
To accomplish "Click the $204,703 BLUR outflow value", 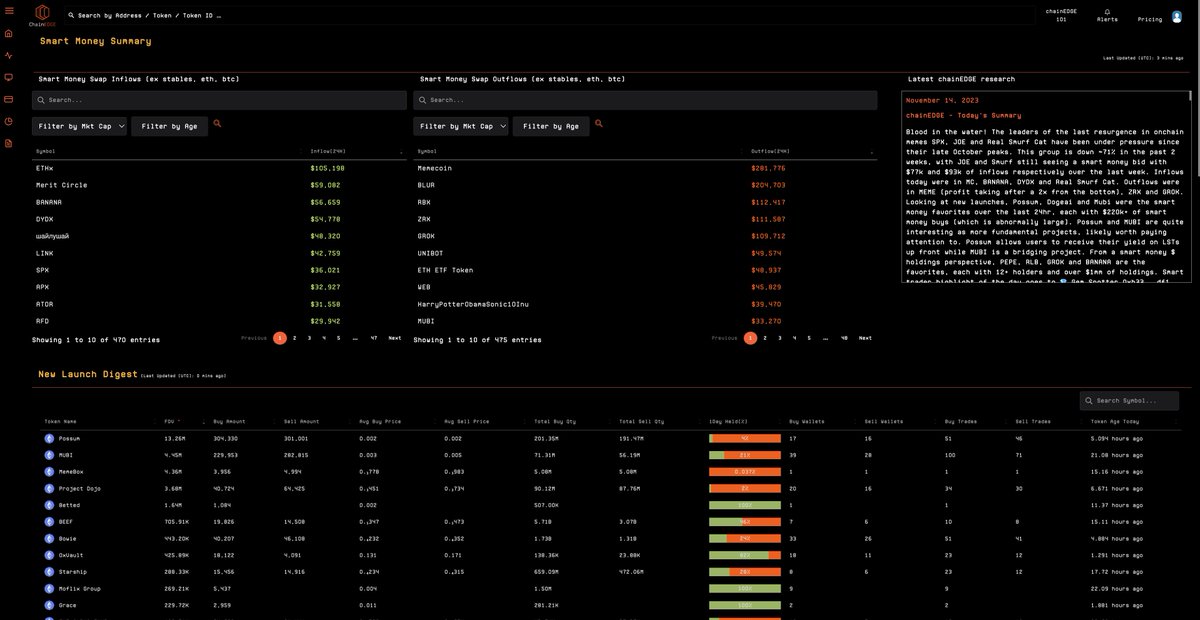I will 768,185.
